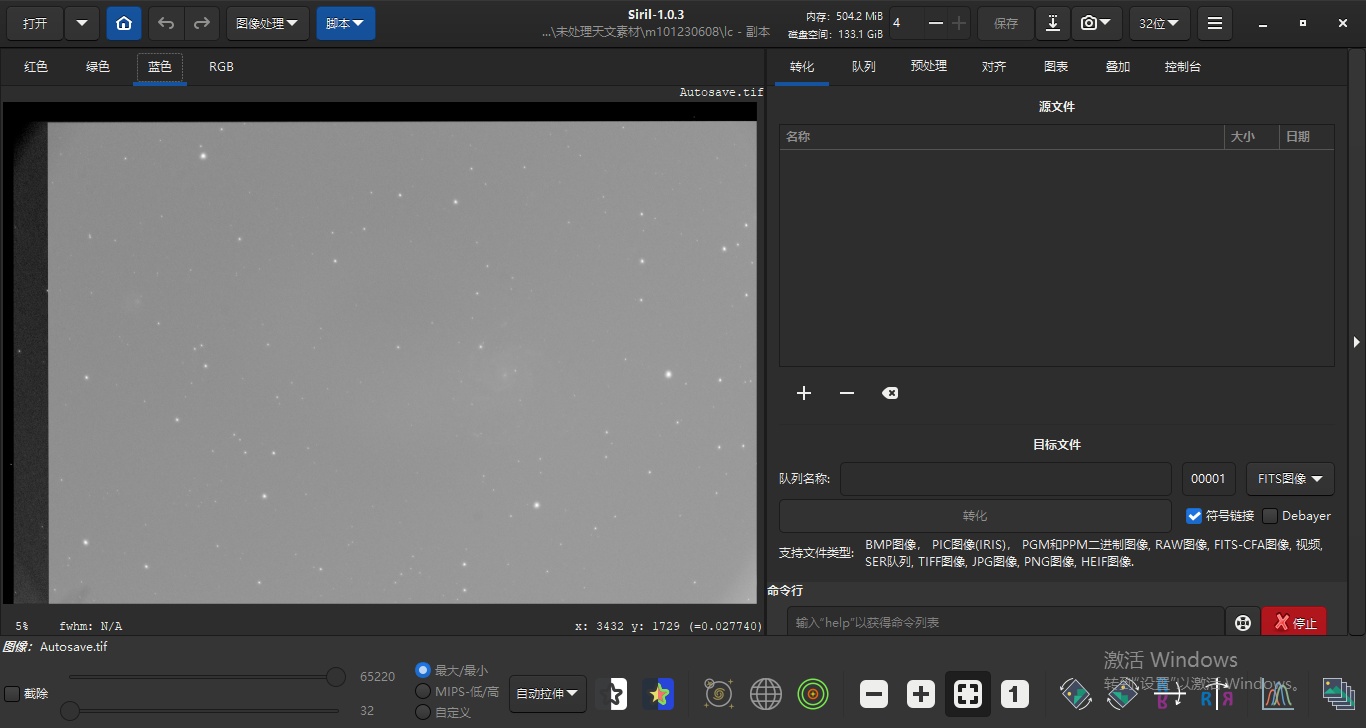The width and height of the screenshot is (1366, 728).
Task: Sort source files by 大小 column
Action: point(1252,137)
